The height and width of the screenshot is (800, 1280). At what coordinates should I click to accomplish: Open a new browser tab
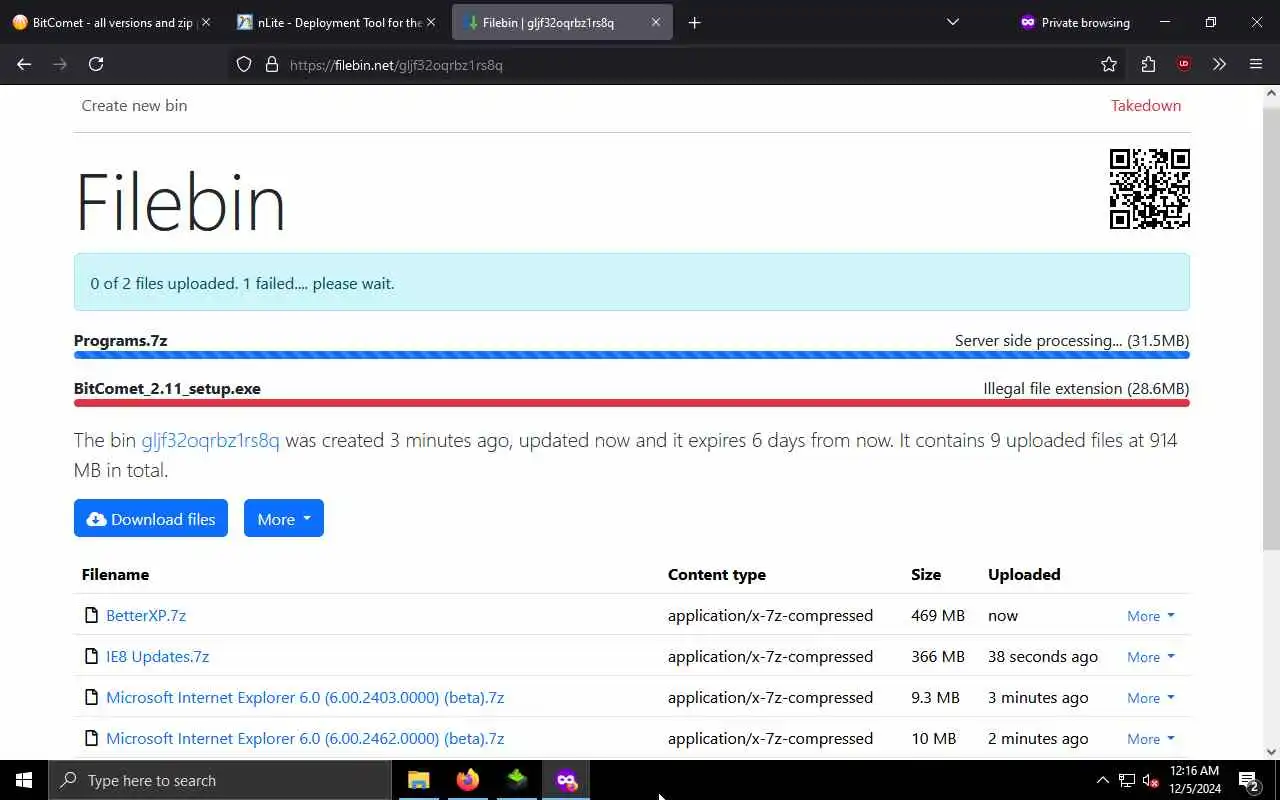tap(695, 22)
